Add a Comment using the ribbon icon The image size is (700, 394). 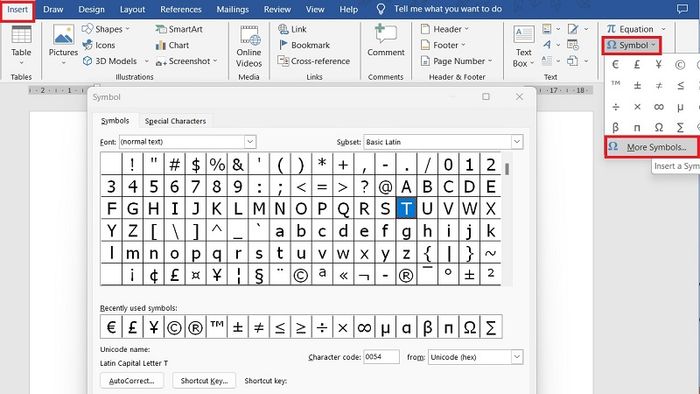(385, 34)
